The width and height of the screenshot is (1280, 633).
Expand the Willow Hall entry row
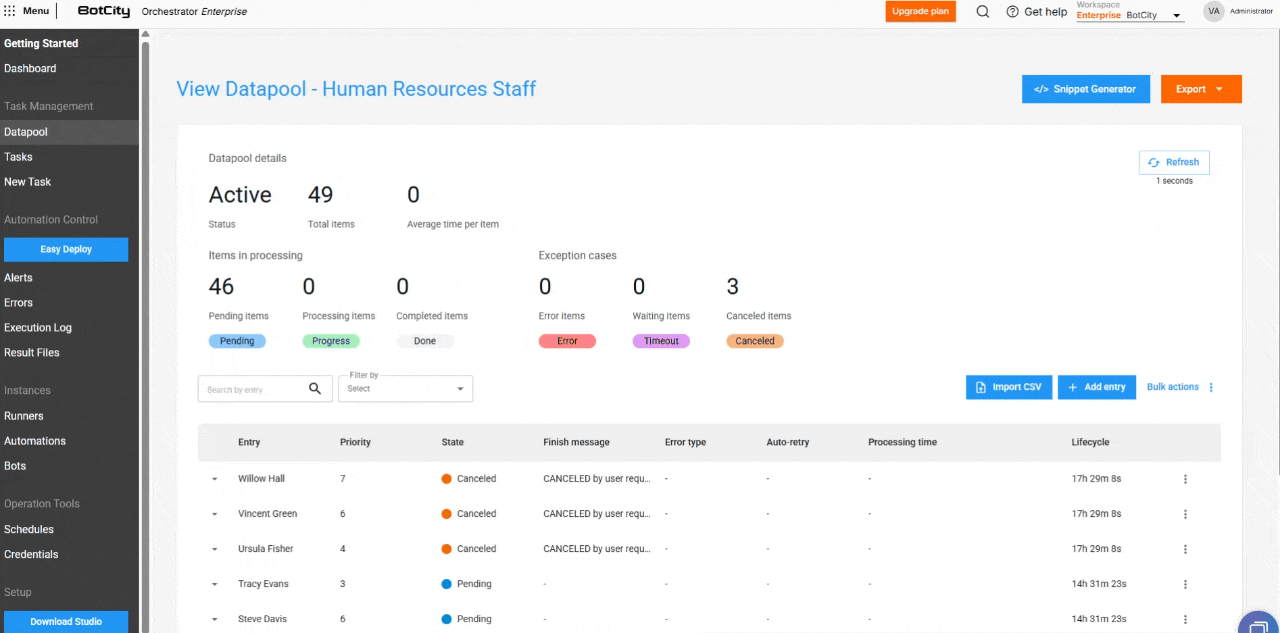[214, 479]
